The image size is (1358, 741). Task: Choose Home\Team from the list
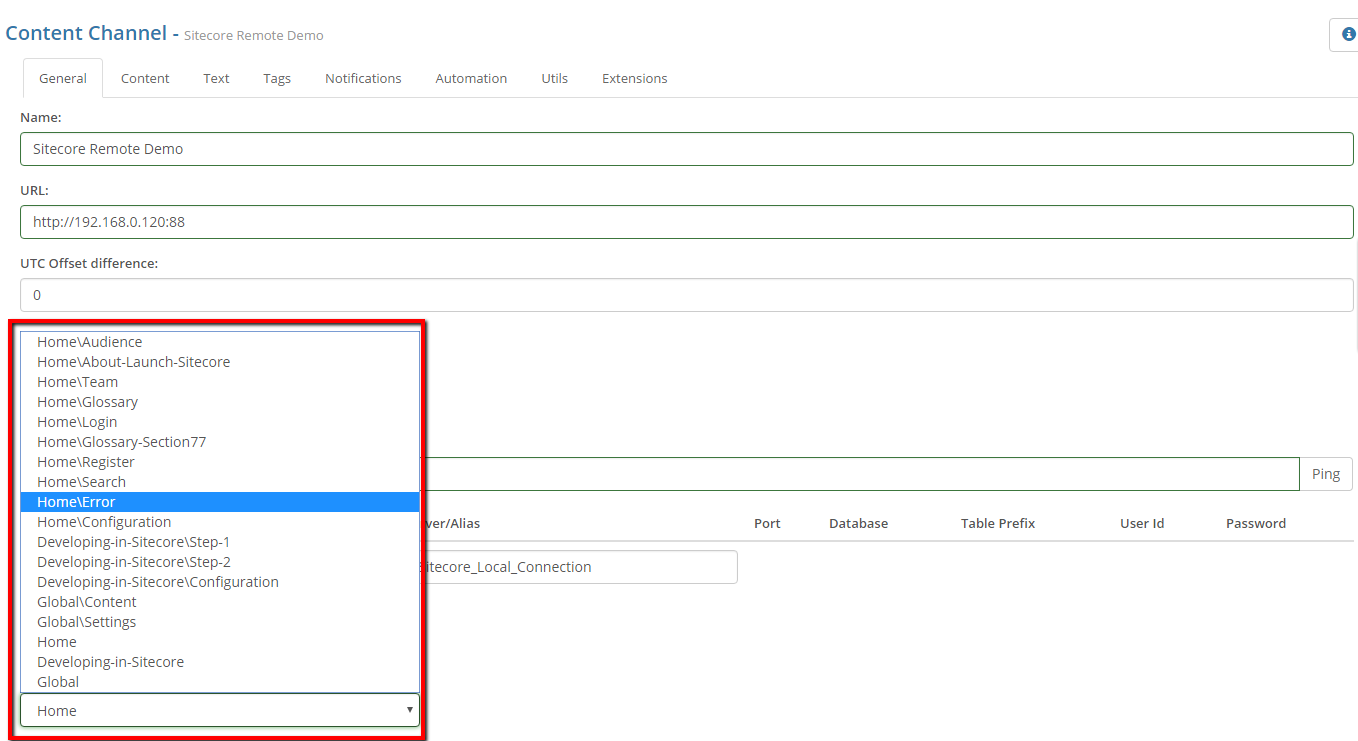point(220,382)
